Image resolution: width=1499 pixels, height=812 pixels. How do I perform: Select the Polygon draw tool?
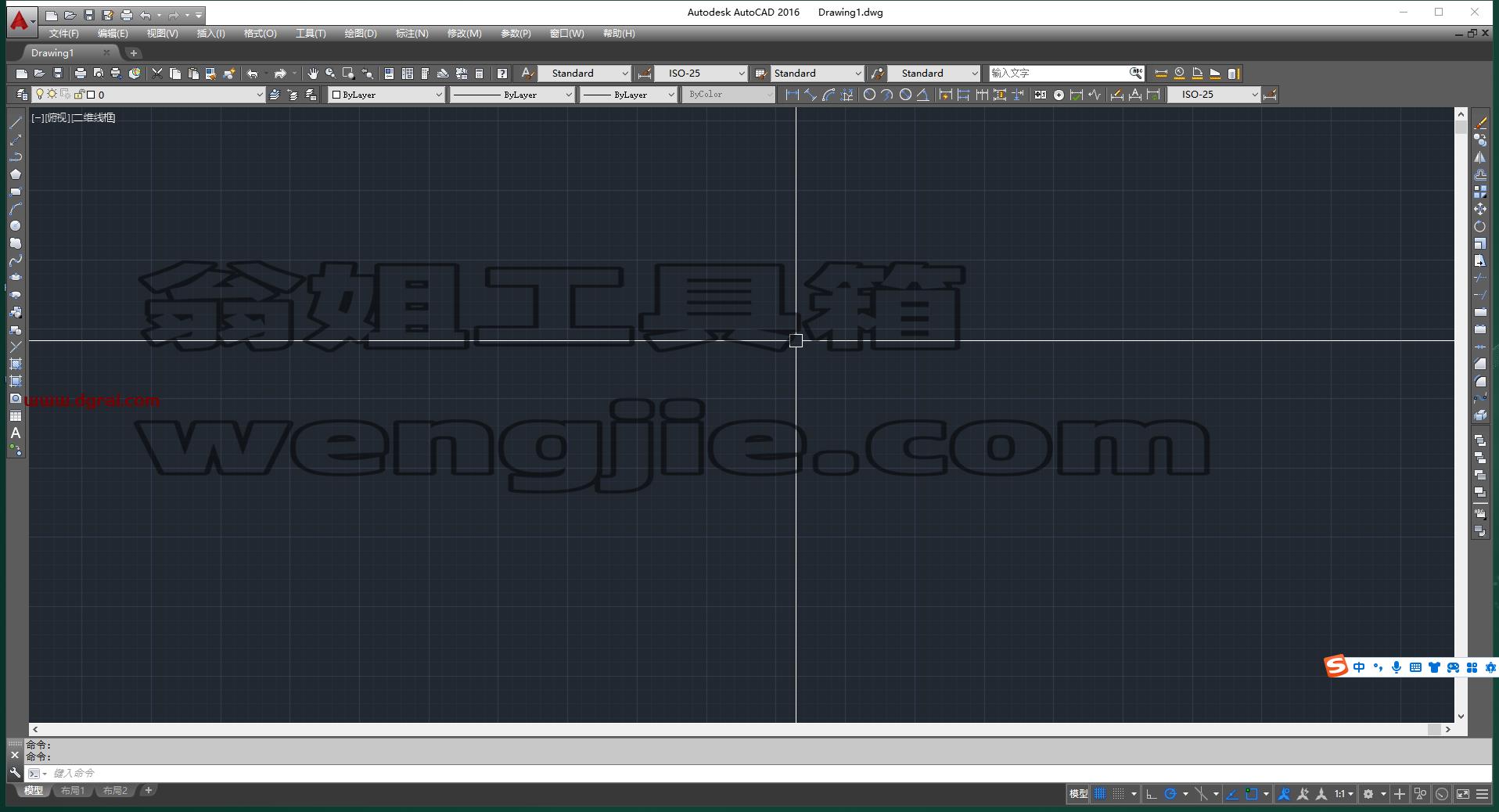pos(15,174)
